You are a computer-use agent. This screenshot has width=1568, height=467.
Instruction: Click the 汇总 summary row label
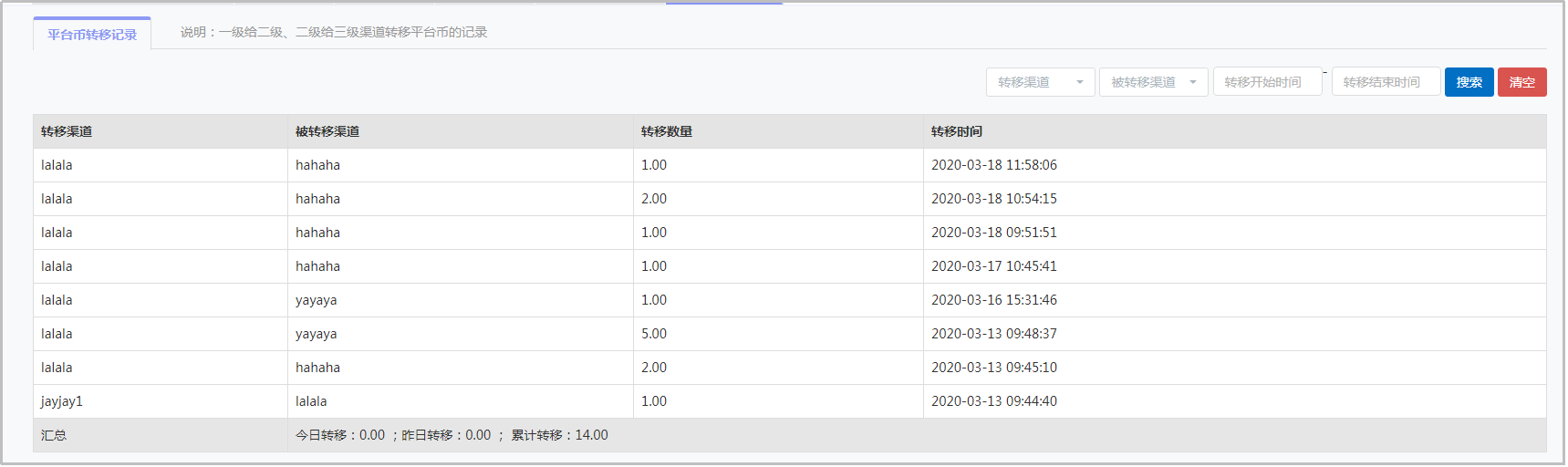tap(54, 435)
